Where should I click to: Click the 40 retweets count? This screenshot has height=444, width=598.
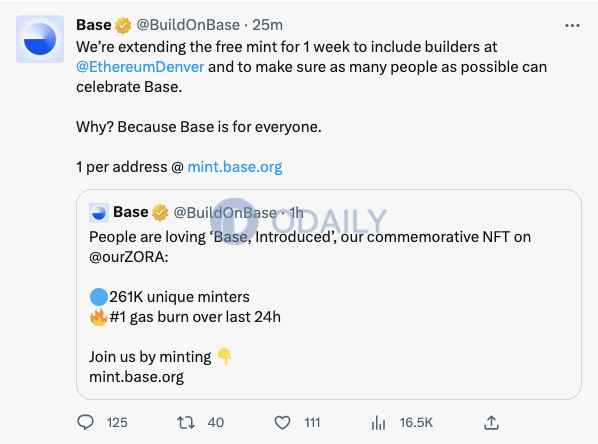tap(216, 423)
